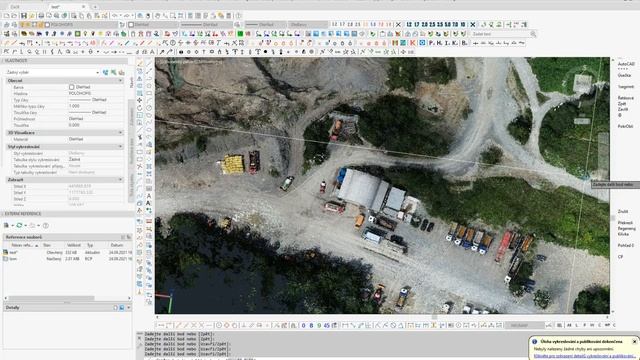Select the Rotate tool in vertical toolbar
Viewport: 640px width, 360px height.
tap(140, 108)
